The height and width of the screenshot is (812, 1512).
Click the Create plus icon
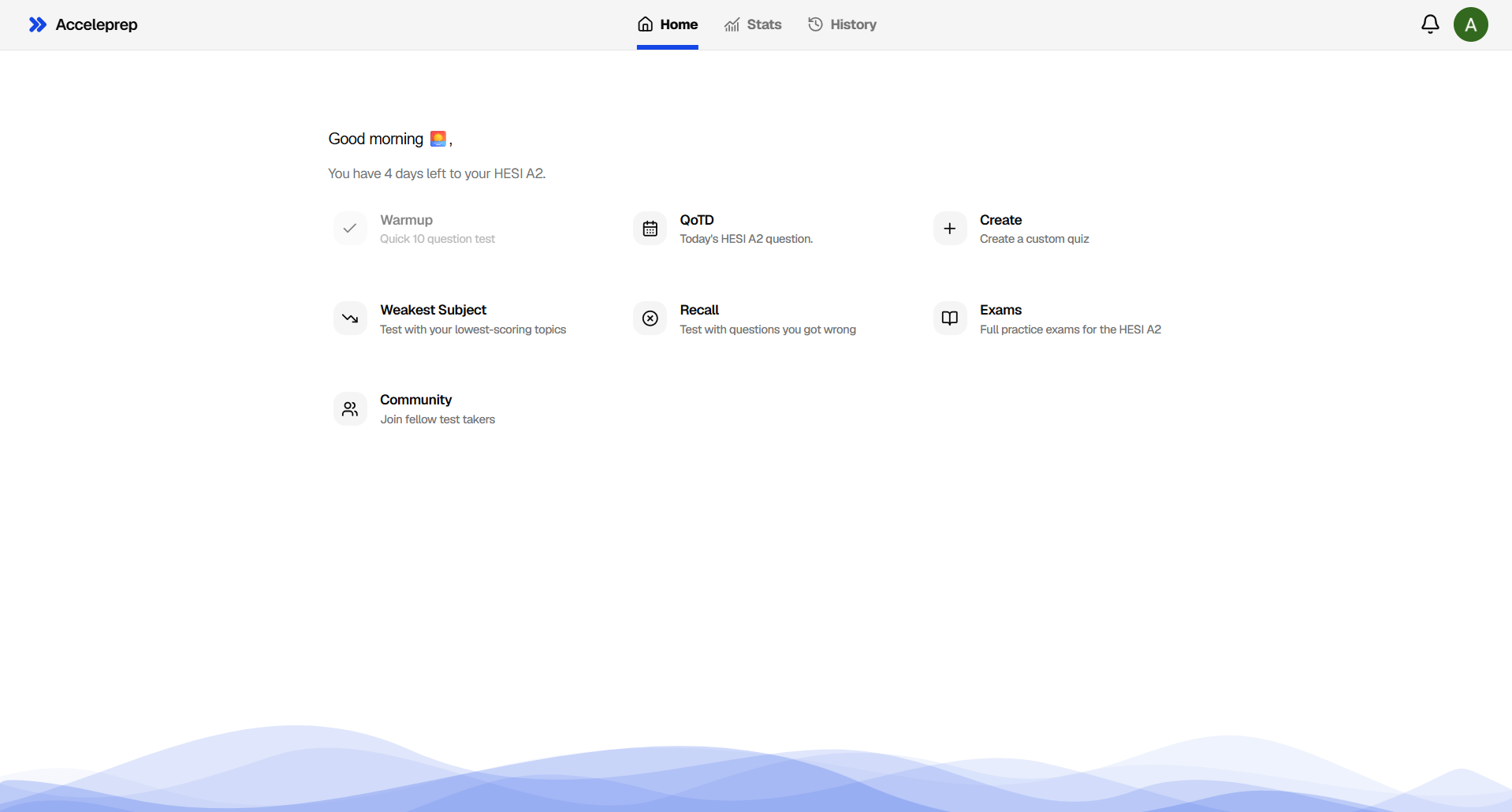pyautogui.click(x=949, y=229)
